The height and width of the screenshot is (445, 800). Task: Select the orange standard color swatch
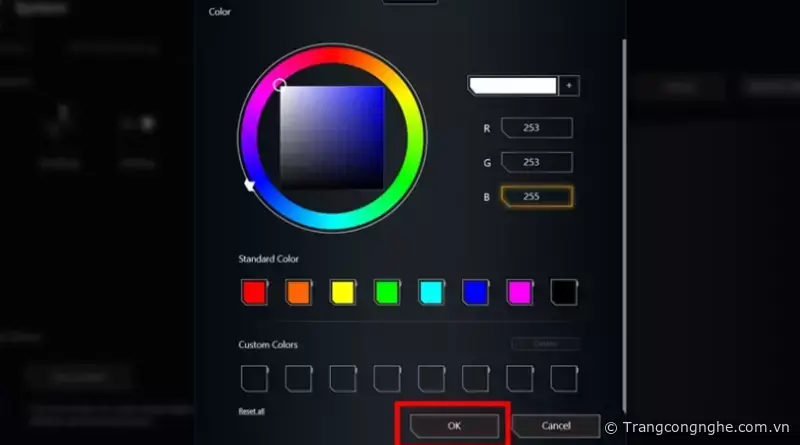pyautogui.click(x=298, y=292)
